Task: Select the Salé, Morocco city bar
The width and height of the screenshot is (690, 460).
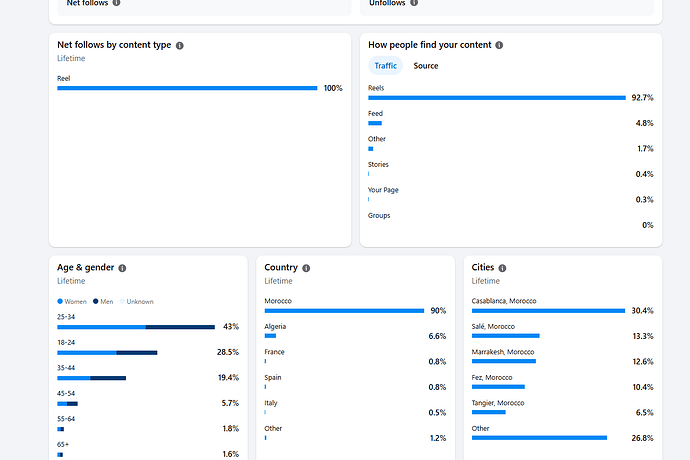Action: (506, 336)
